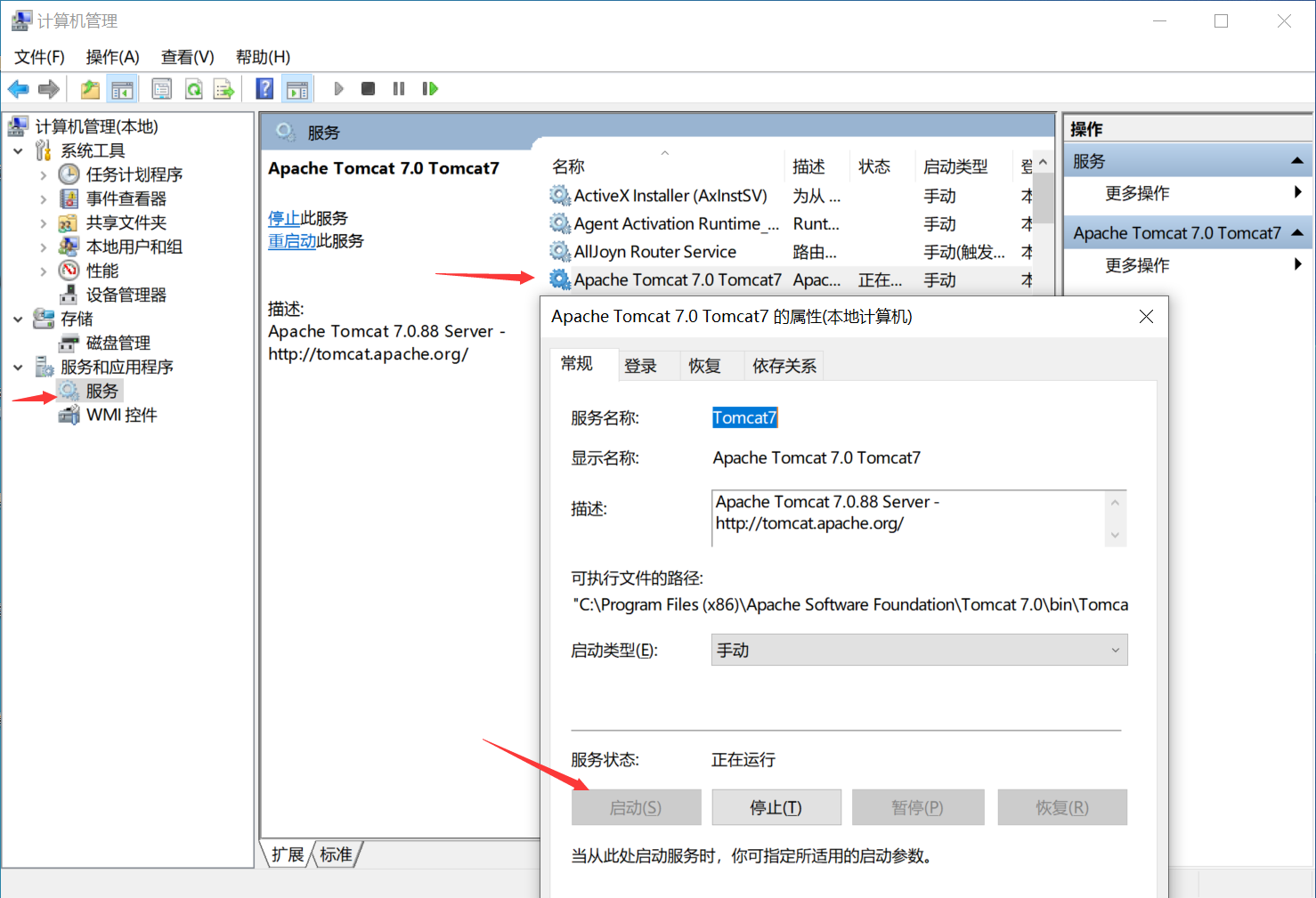Click the 停止(T) button
The width and height of the screenshot is (1316, 898).
click(x=776, y=807)
